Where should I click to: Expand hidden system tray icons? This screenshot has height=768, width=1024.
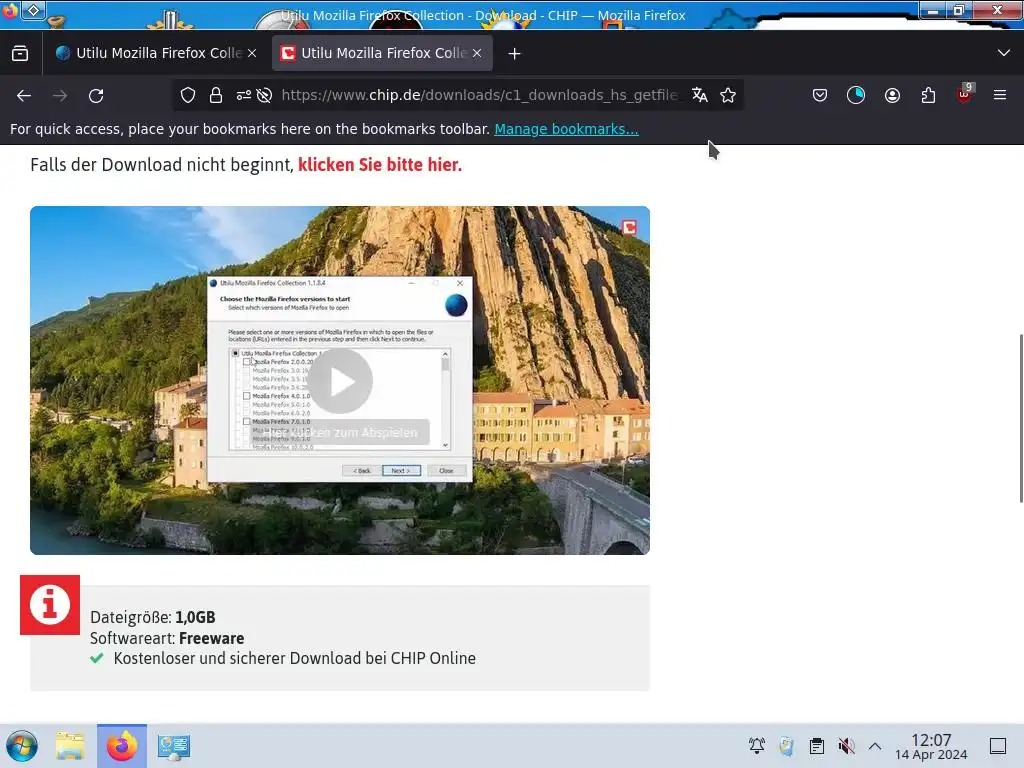875,746
